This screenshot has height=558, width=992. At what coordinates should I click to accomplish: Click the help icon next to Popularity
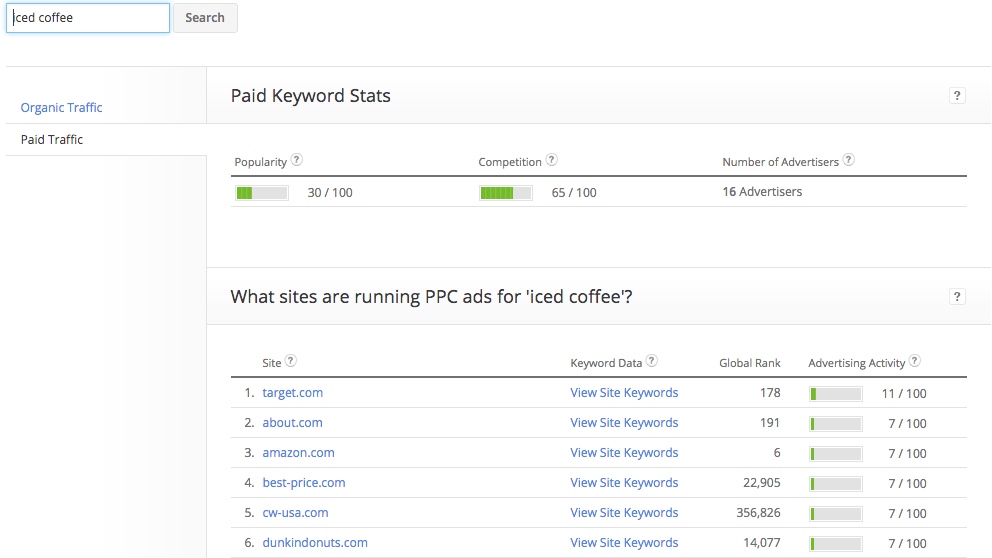point(297,160)
